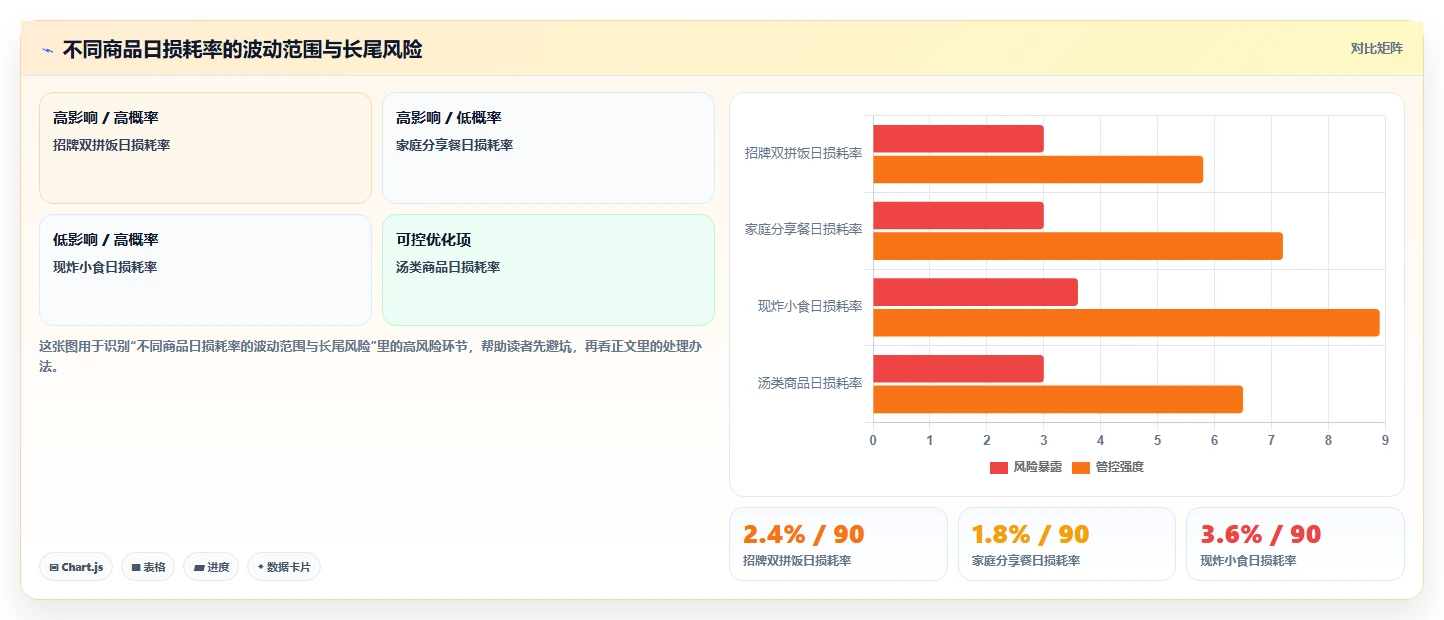
Task: Click 现炸小食日损耗率 under the 3.6% value
Action: coord(1248,561)
